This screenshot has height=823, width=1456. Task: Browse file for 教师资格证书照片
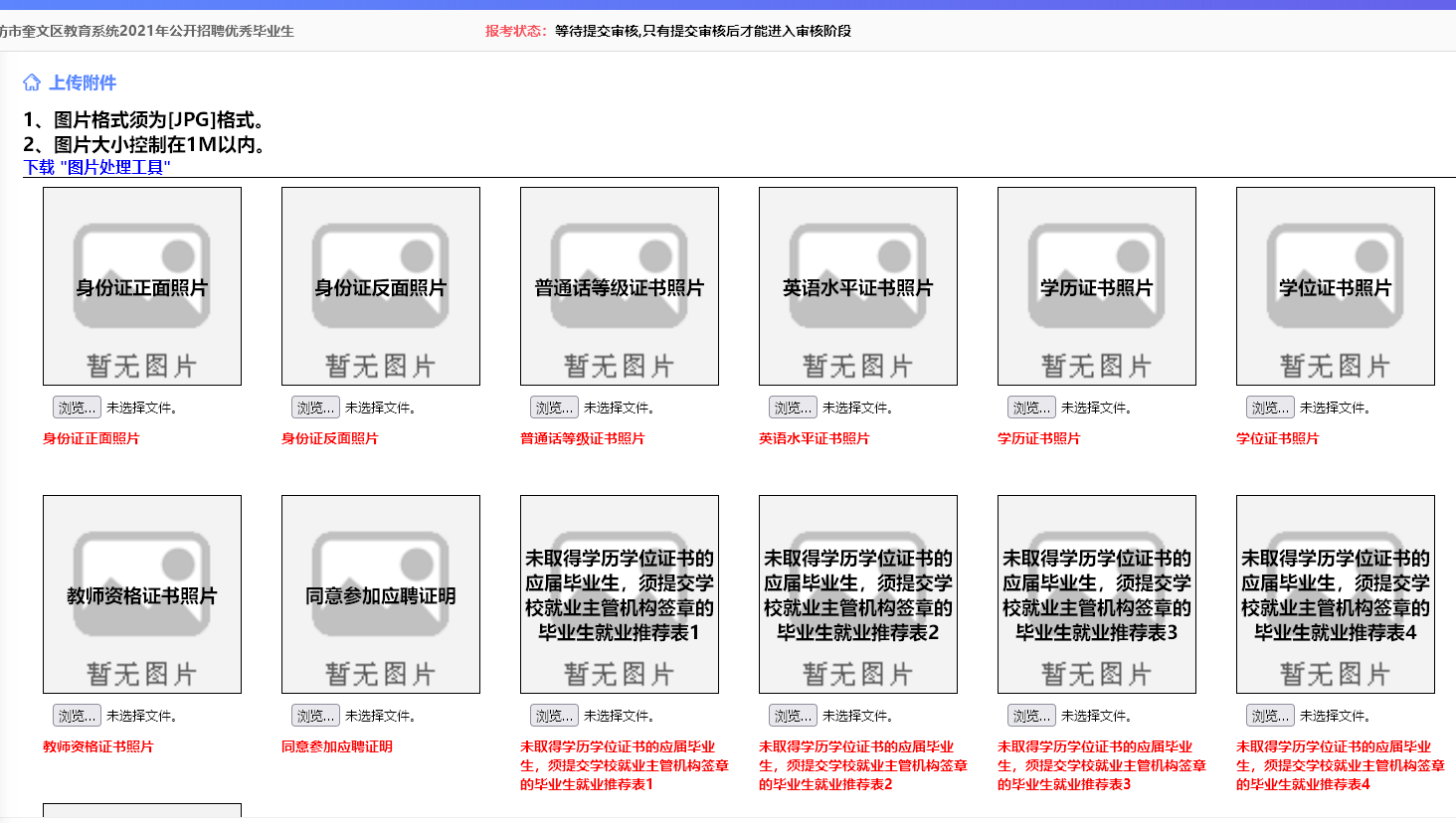[x=77, y=716]
